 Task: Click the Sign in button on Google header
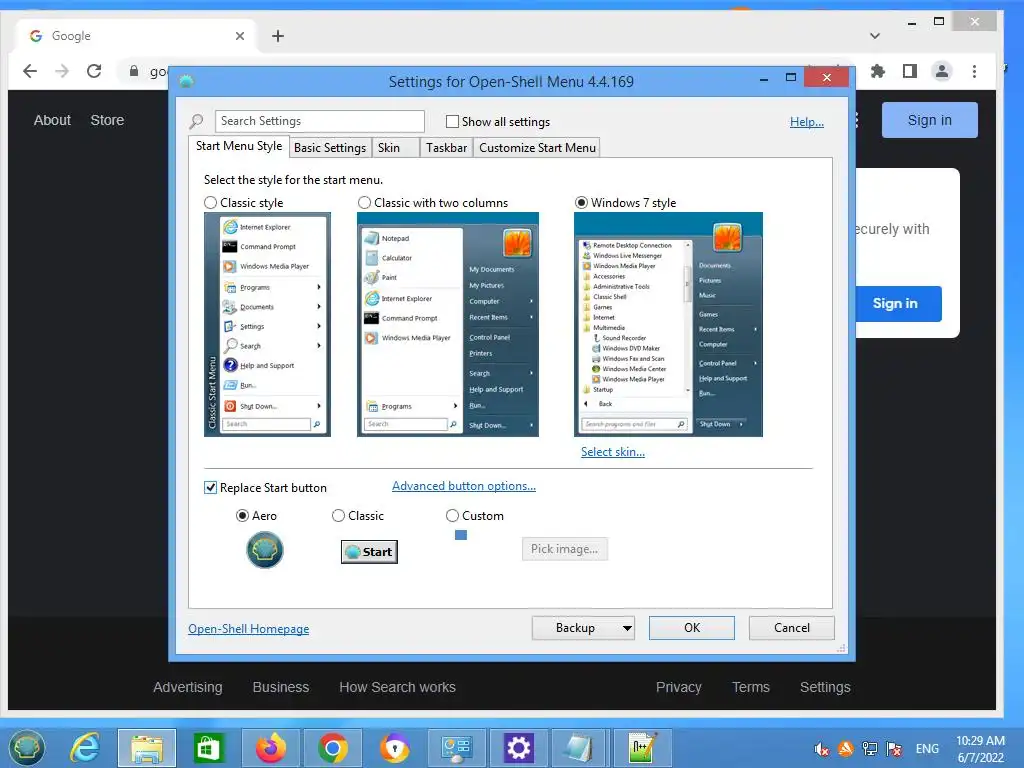(930, 120)
